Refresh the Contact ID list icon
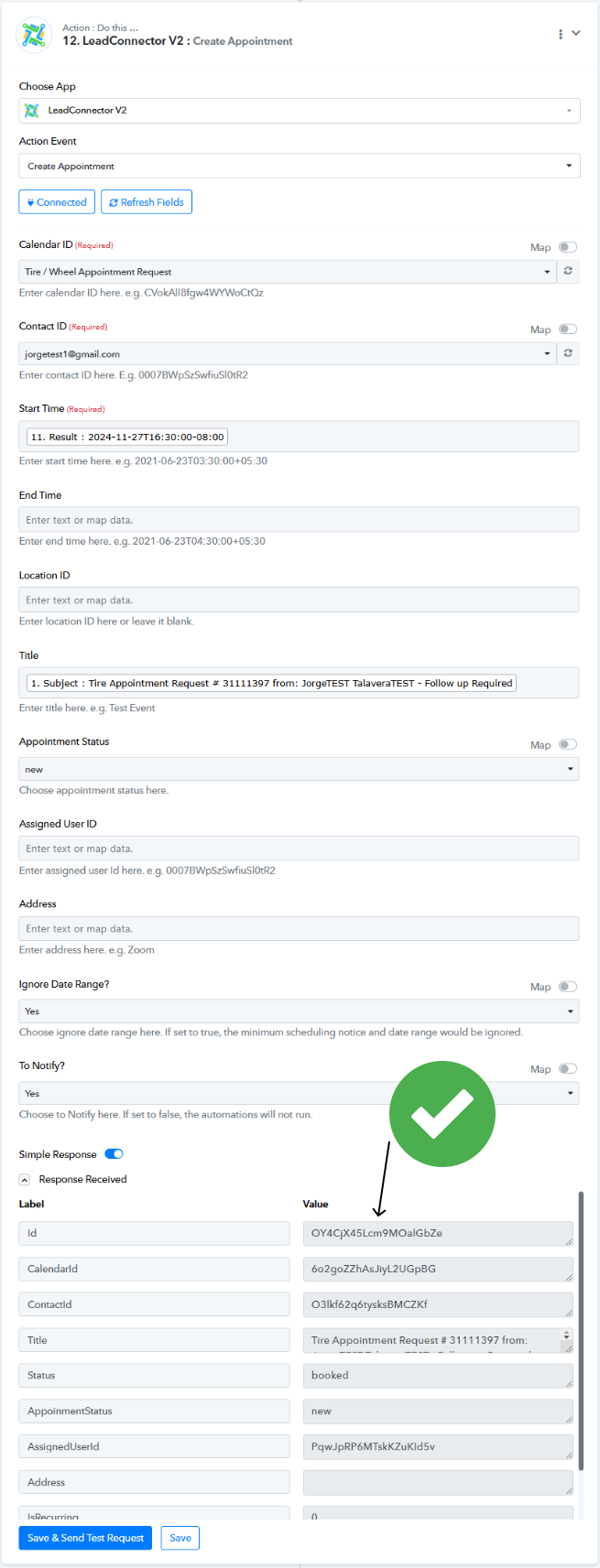The height and width of the screenshot is (1568, 600). point(568,353)
